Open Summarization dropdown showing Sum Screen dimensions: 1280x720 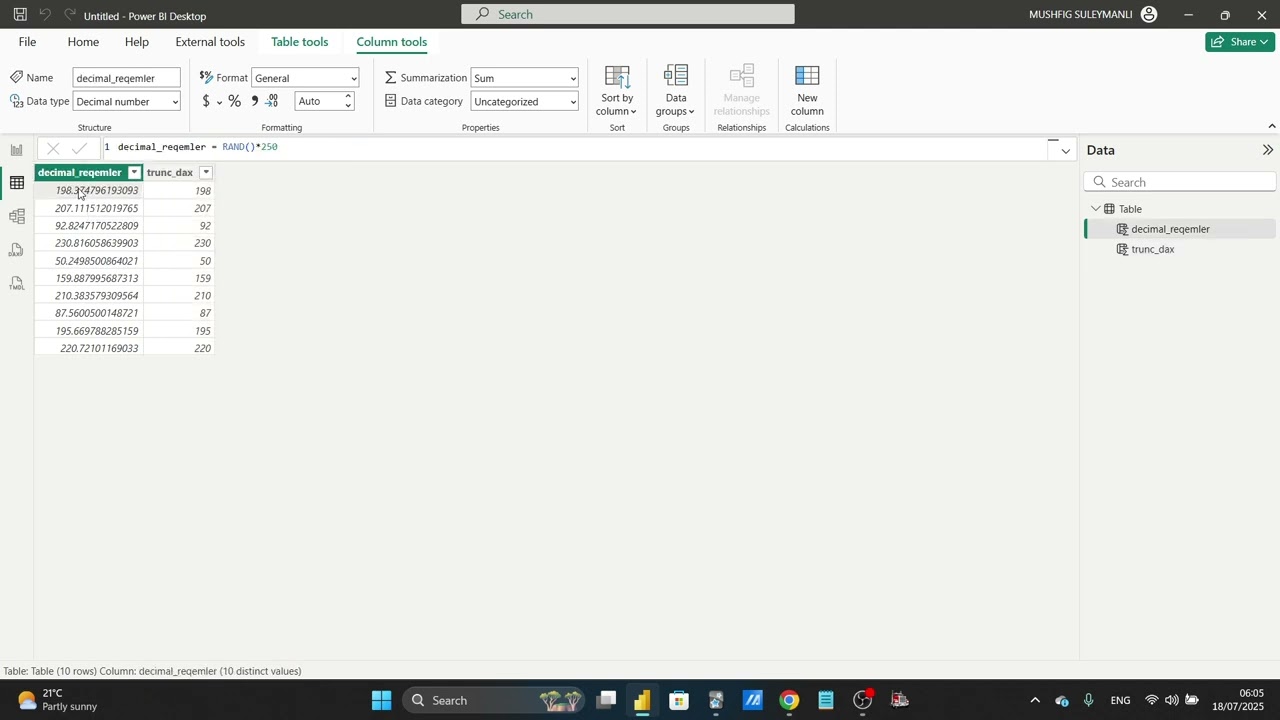[525, 78]
